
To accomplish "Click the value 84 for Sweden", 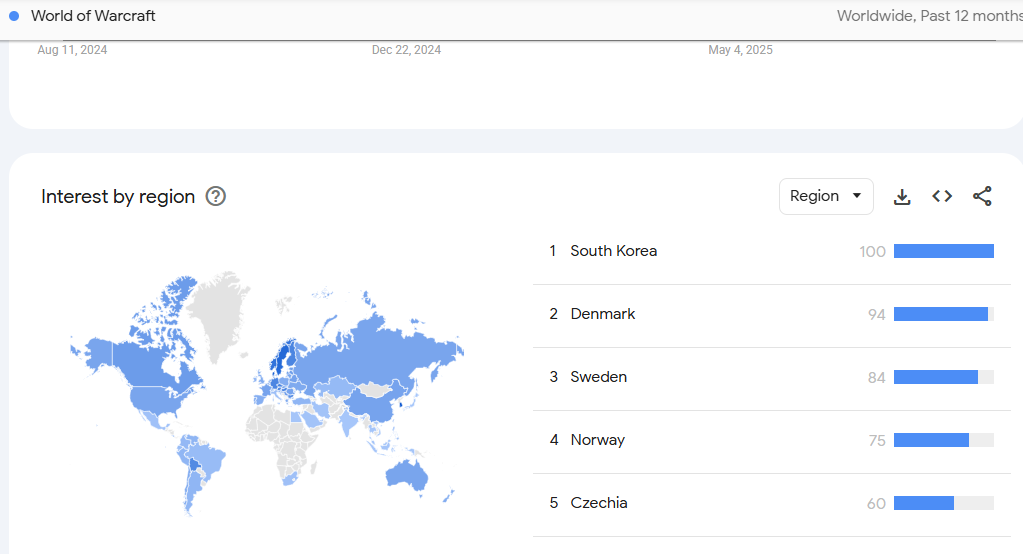I will point(877,378).
